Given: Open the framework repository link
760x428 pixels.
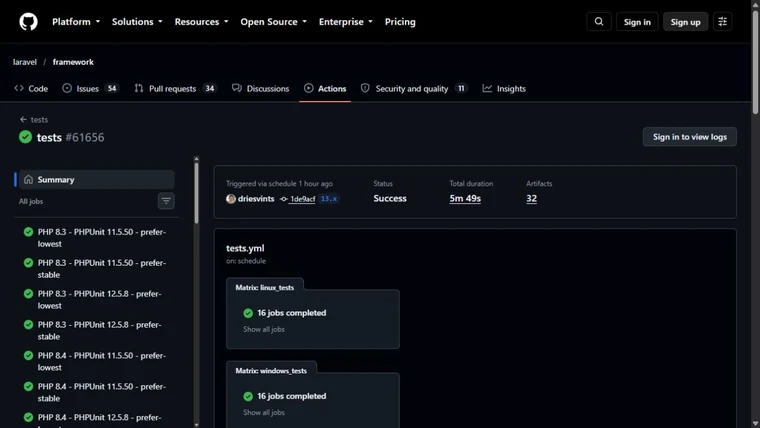Looking at the screenshot, I should coord(73,62).
